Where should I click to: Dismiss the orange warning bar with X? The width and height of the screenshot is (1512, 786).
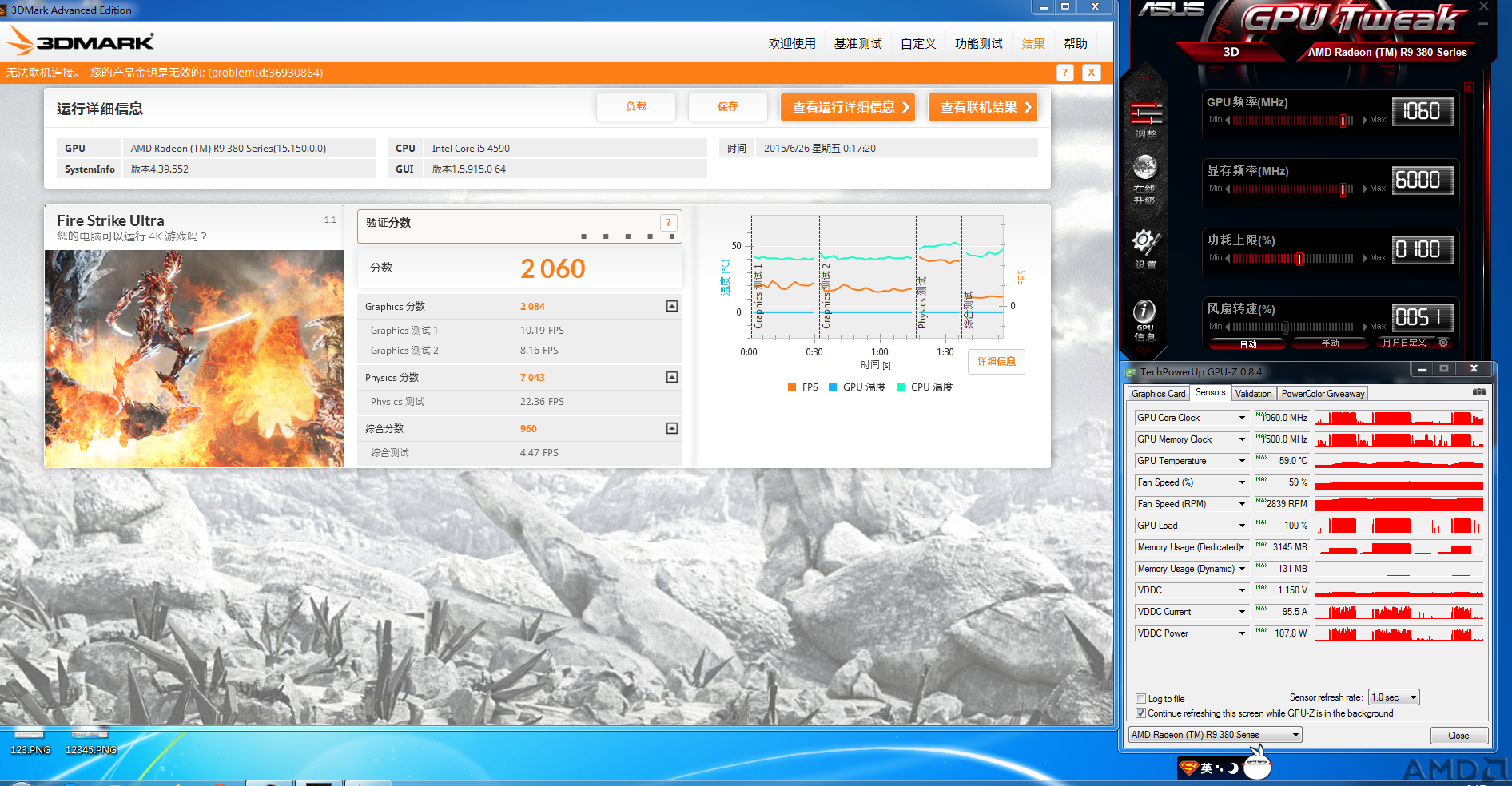pos(1091,73)
